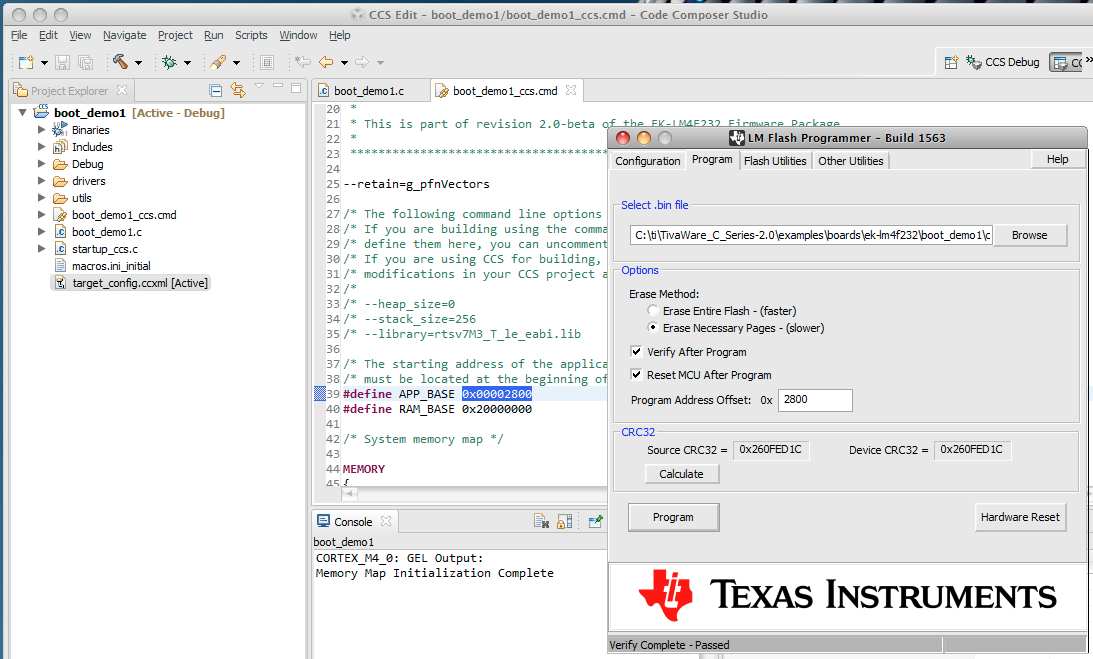Switch to the boot_demo1.c editor tab
Screen dimensions: 1093x659
(369, 91)
